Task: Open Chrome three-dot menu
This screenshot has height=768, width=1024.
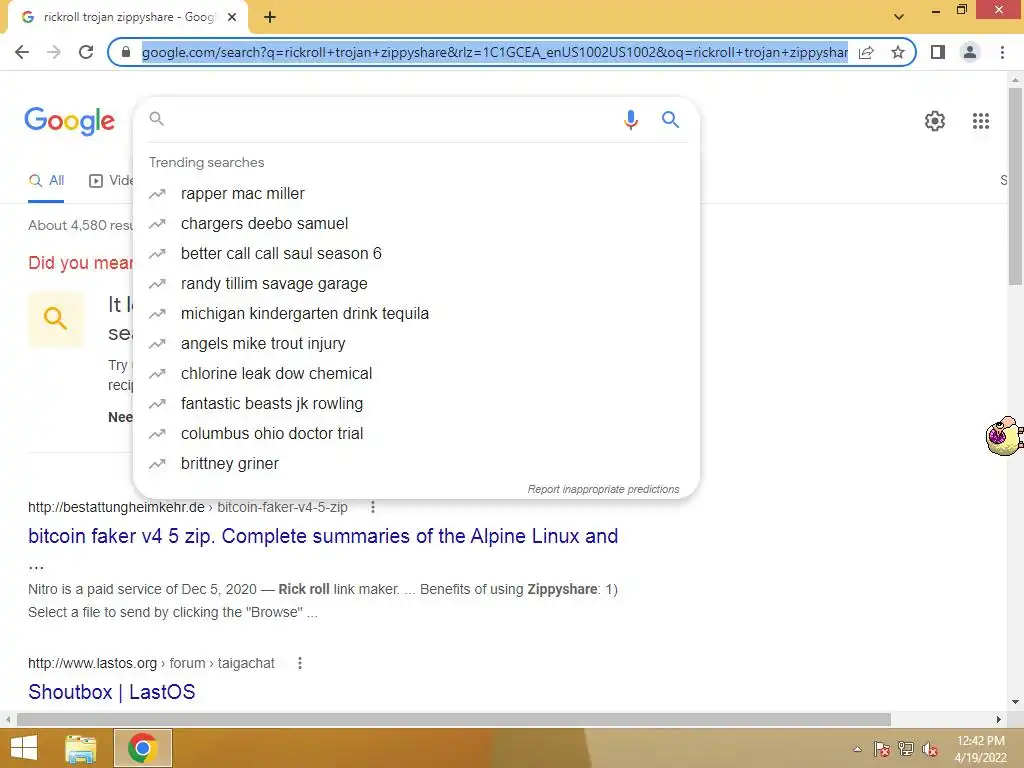Action: 1002,52
